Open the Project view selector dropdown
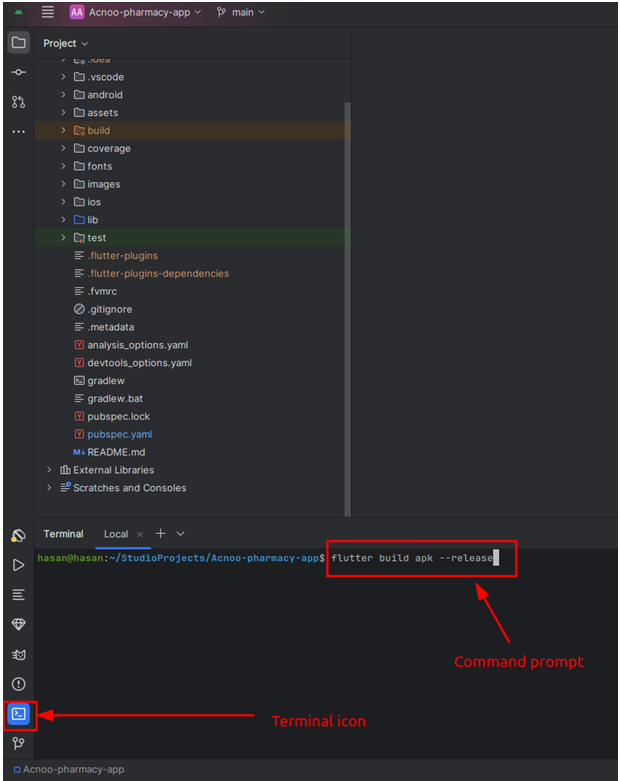The height and width of the screenshot is (781, 620). [66, 43]
